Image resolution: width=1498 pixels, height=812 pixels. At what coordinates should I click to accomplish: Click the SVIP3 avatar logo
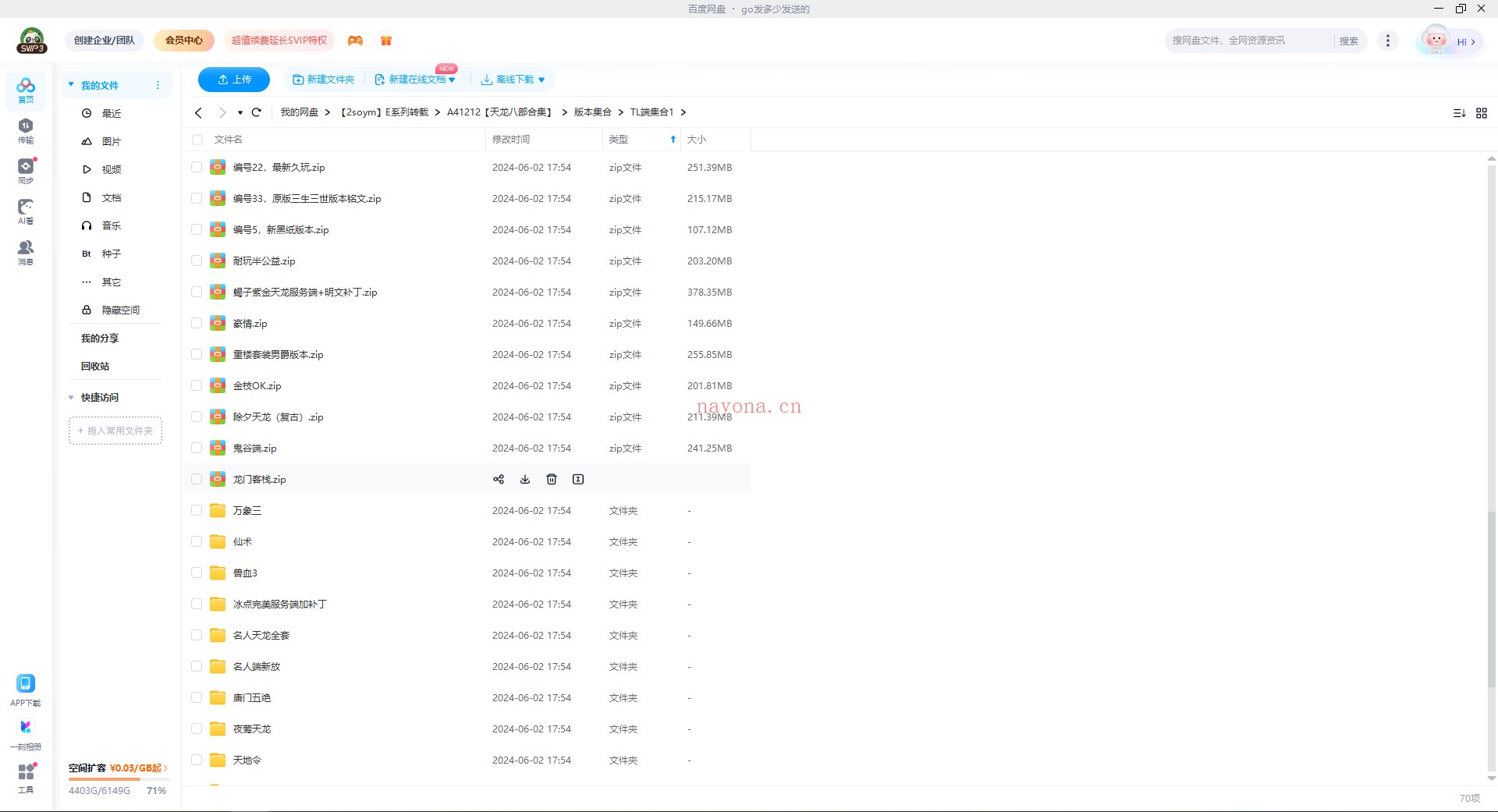click(32, 41)
